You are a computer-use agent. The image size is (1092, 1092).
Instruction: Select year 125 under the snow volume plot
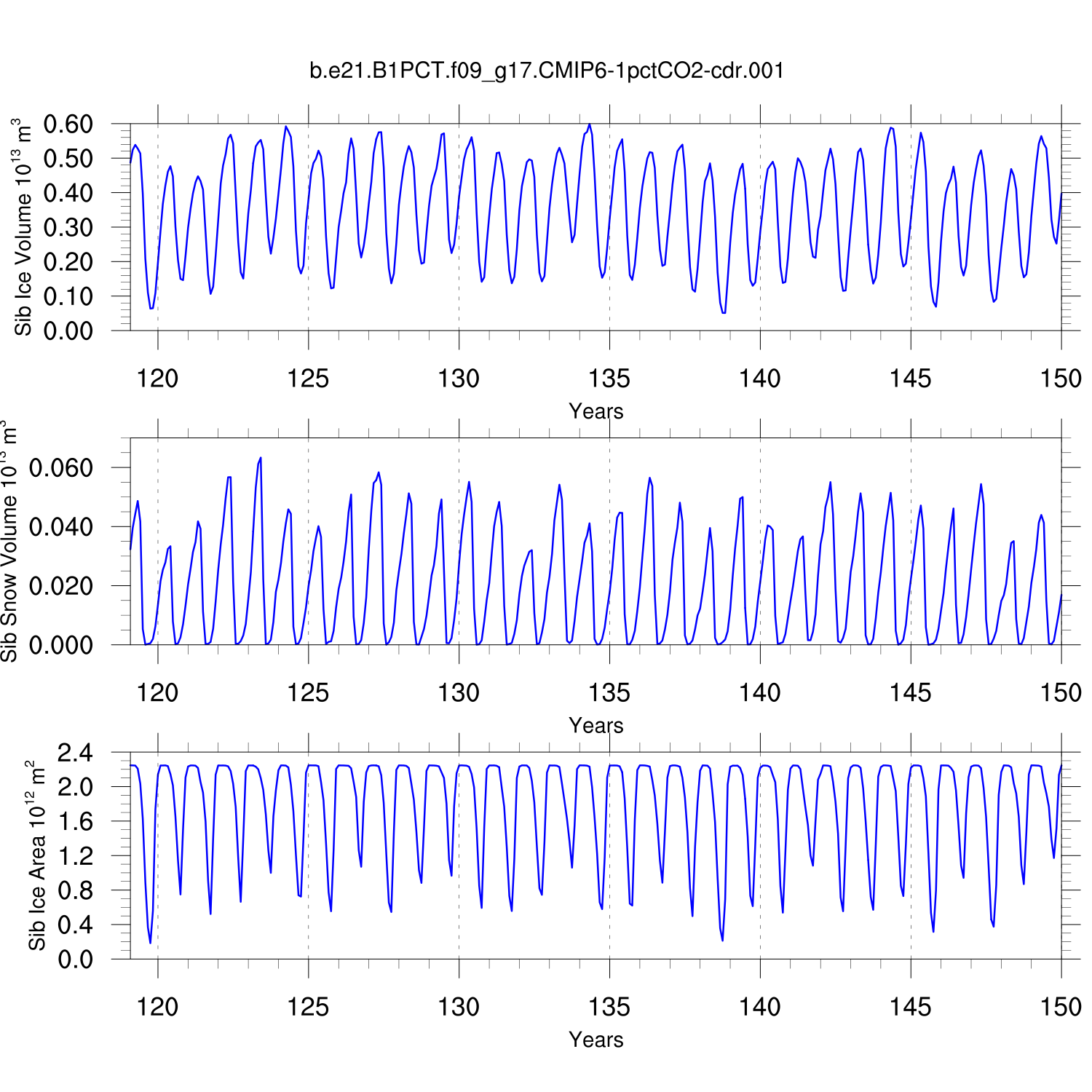(x=308, y=693)
